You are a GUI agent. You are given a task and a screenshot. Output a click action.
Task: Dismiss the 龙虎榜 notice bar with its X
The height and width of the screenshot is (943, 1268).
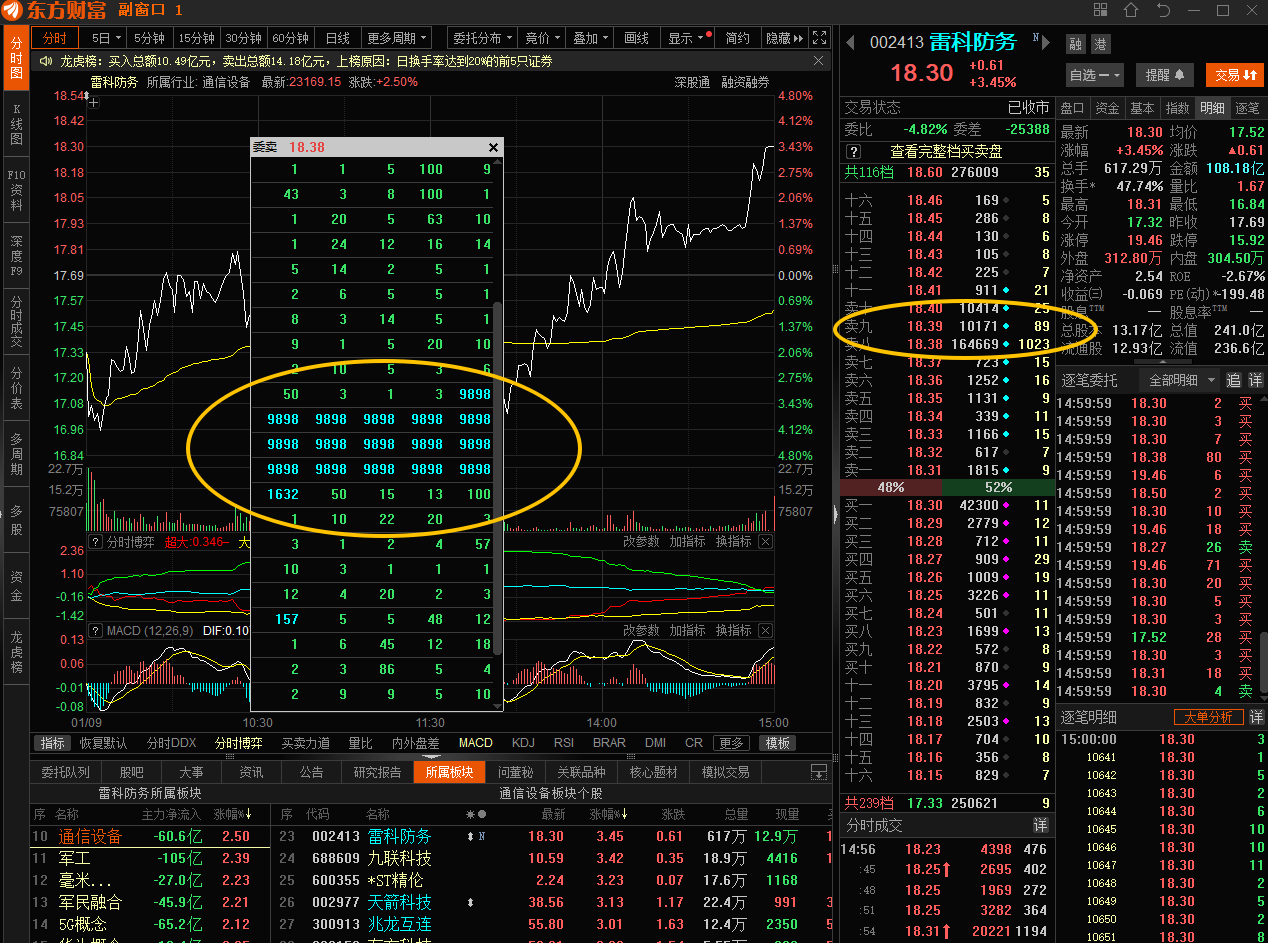click(818, 61)
